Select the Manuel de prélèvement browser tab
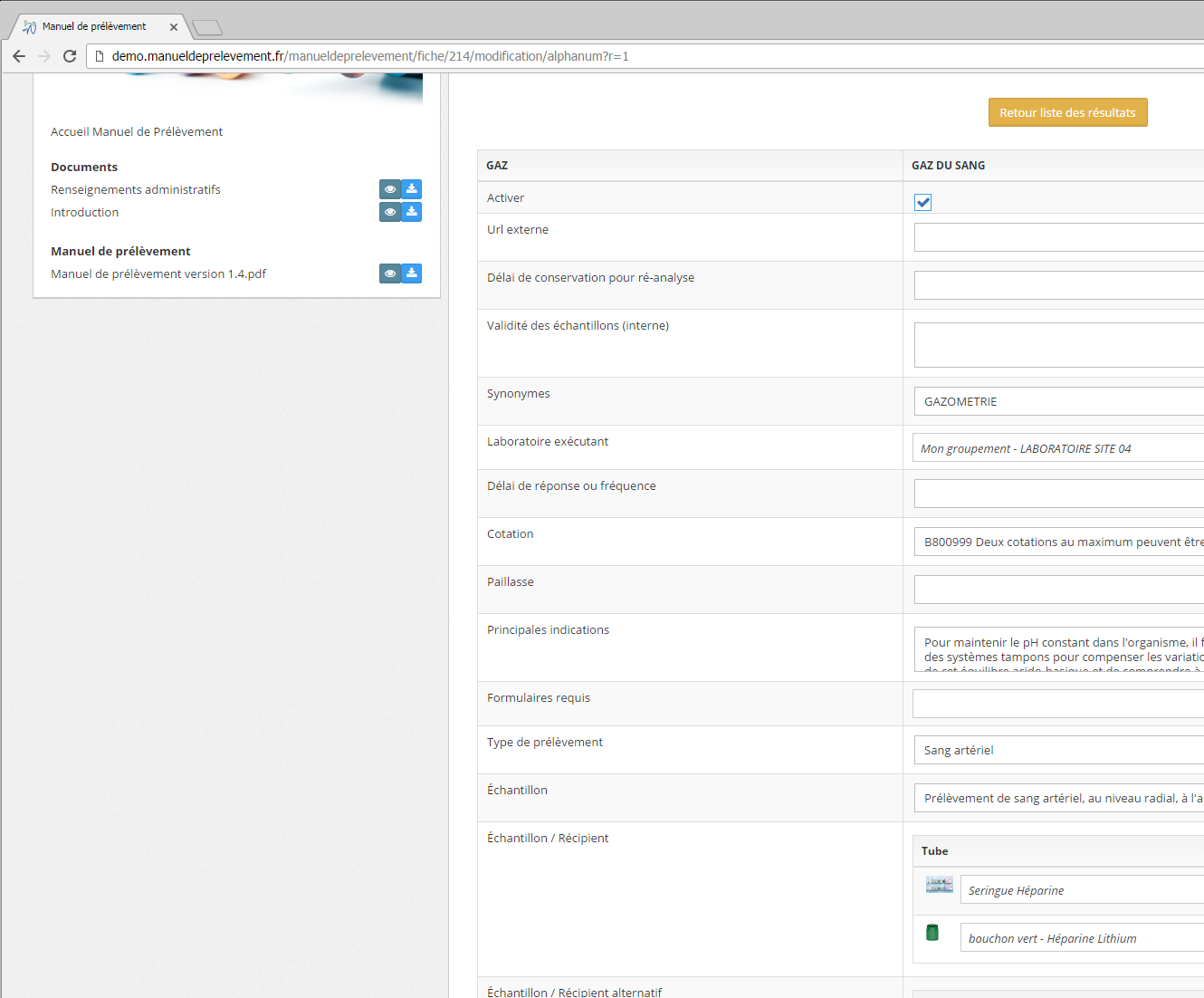This screenshot has height=998, width=1204. click(x=95, y=26)
